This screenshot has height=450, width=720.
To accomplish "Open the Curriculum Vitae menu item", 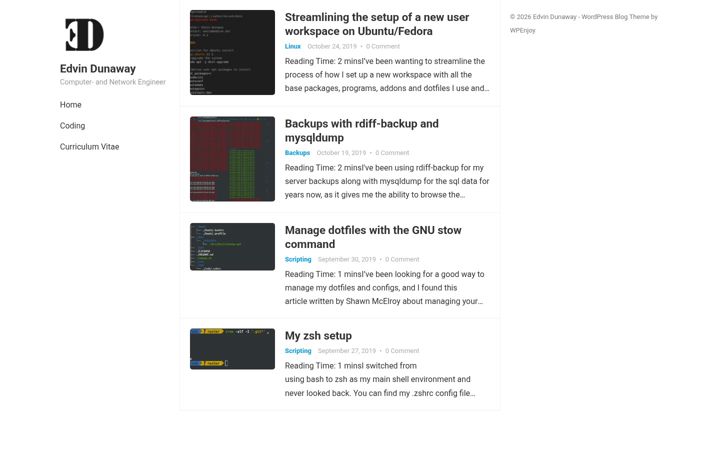I will [90, 147].
